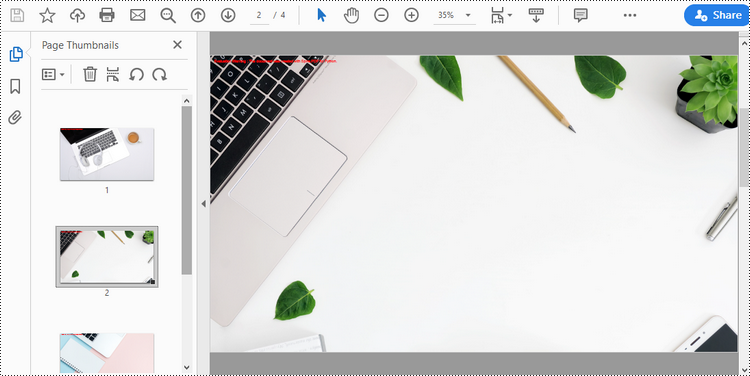Screen dimensions: 750x376
Task: Open more tools ellipsis menu
Action: (630, 15)
